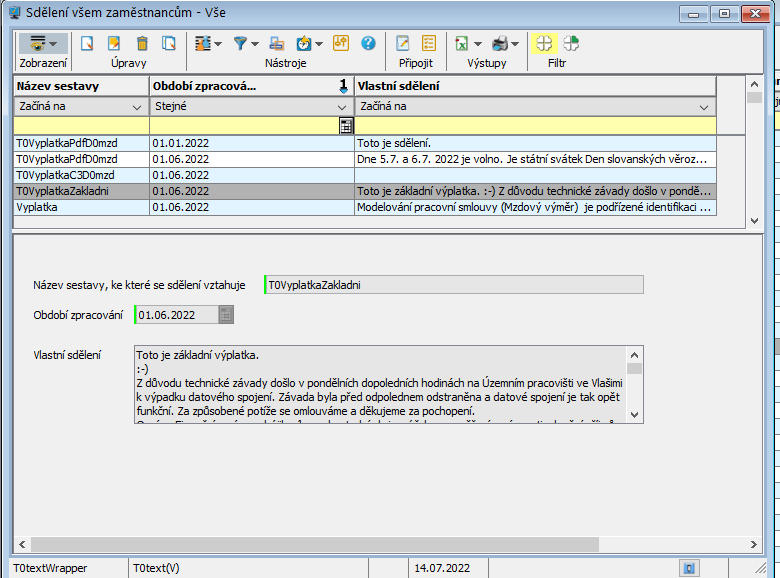
Task: Click the 'Název sestavy' field containing T0VyplatkaZakladni
Action: [x=454, y=285]
